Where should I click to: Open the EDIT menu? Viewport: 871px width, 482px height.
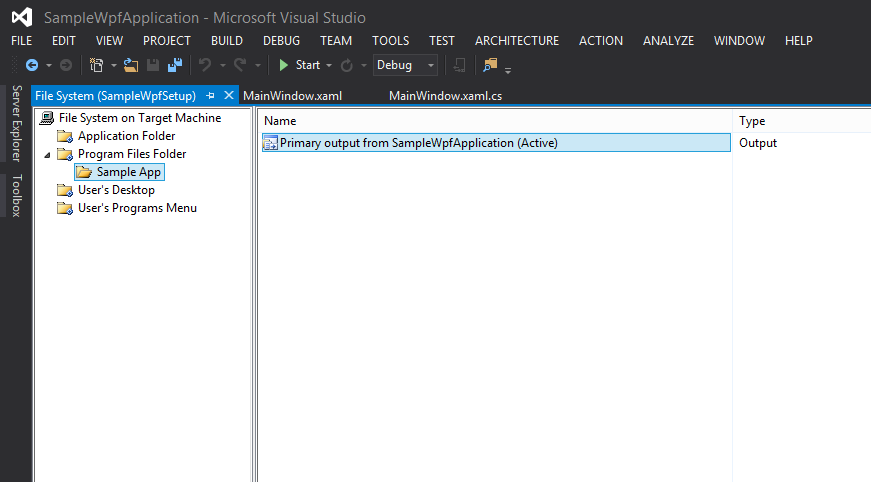tap(64, 41)
